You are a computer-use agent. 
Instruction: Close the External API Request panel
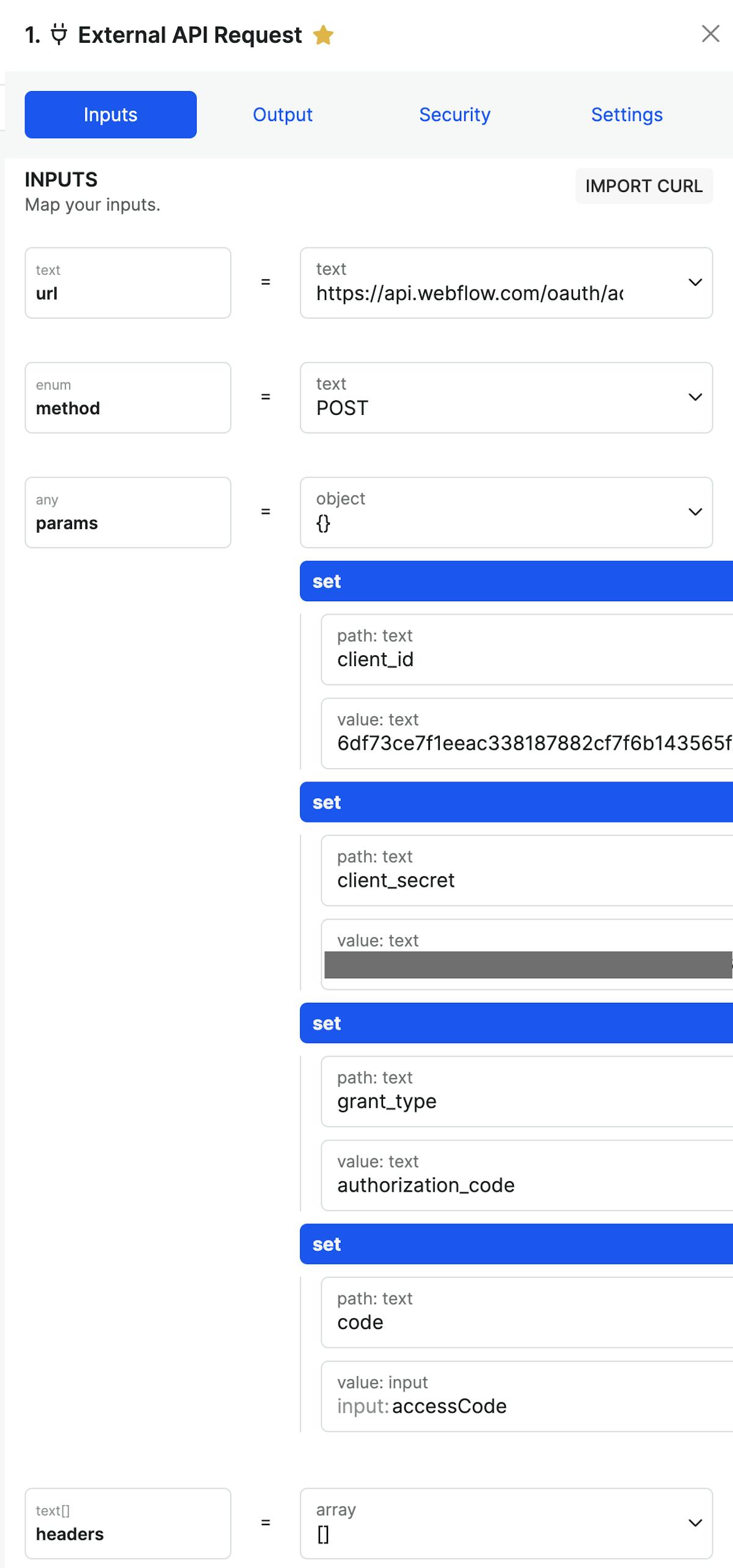click(x=710, y=34)
